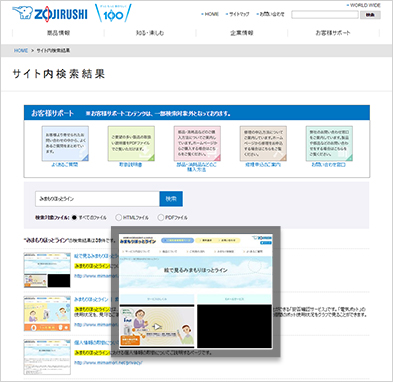Open the WORLD WIDE link

click(365, 5)
